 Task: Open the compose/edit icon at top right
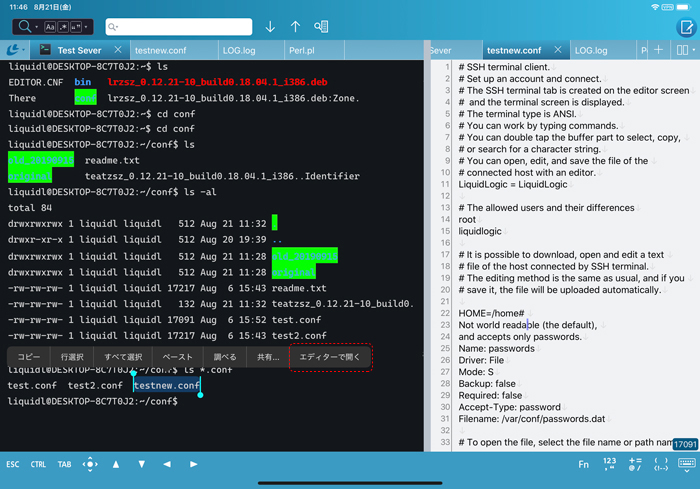(x=682, y=26)
